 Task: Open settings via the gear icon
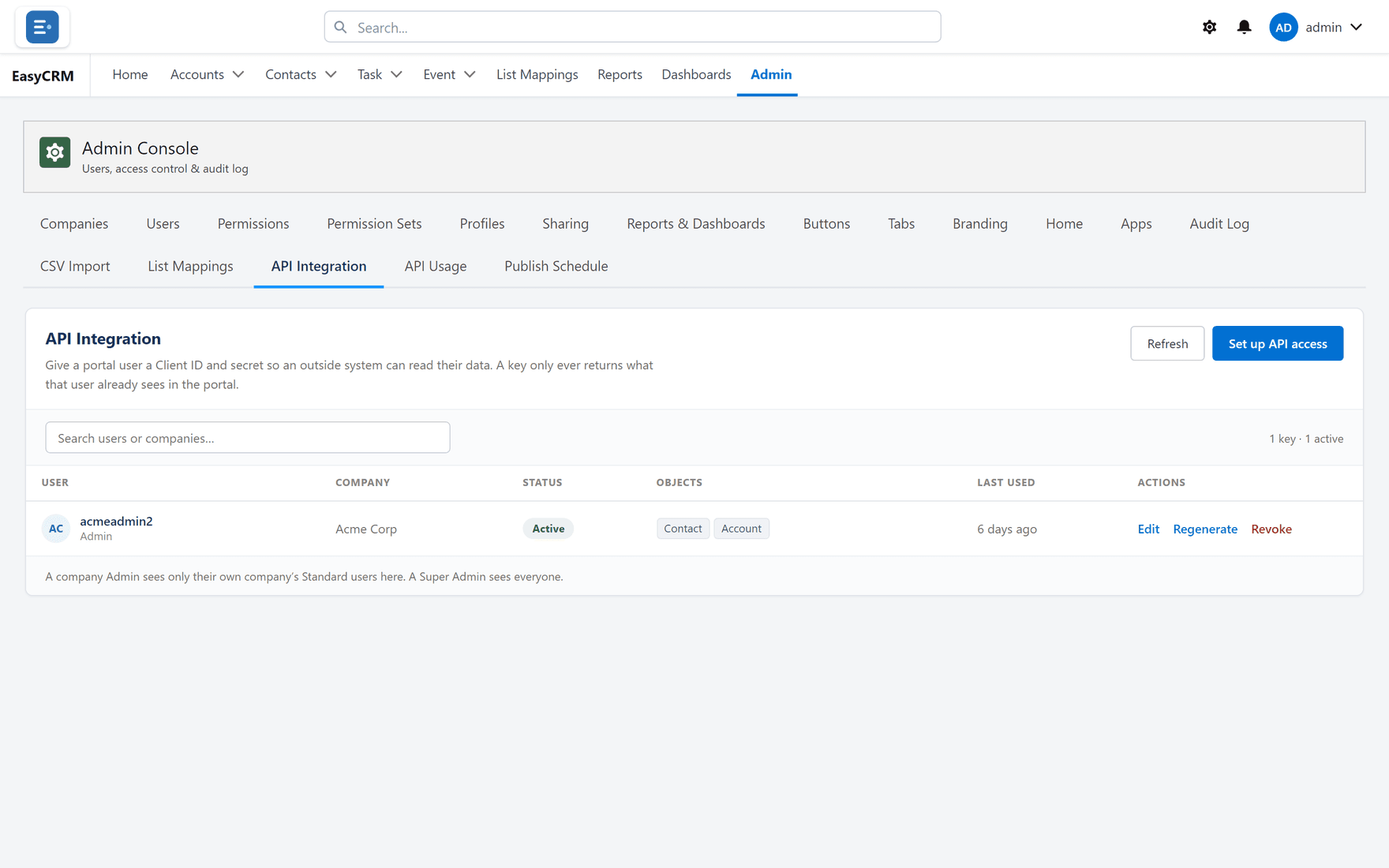click(1209, 27)
